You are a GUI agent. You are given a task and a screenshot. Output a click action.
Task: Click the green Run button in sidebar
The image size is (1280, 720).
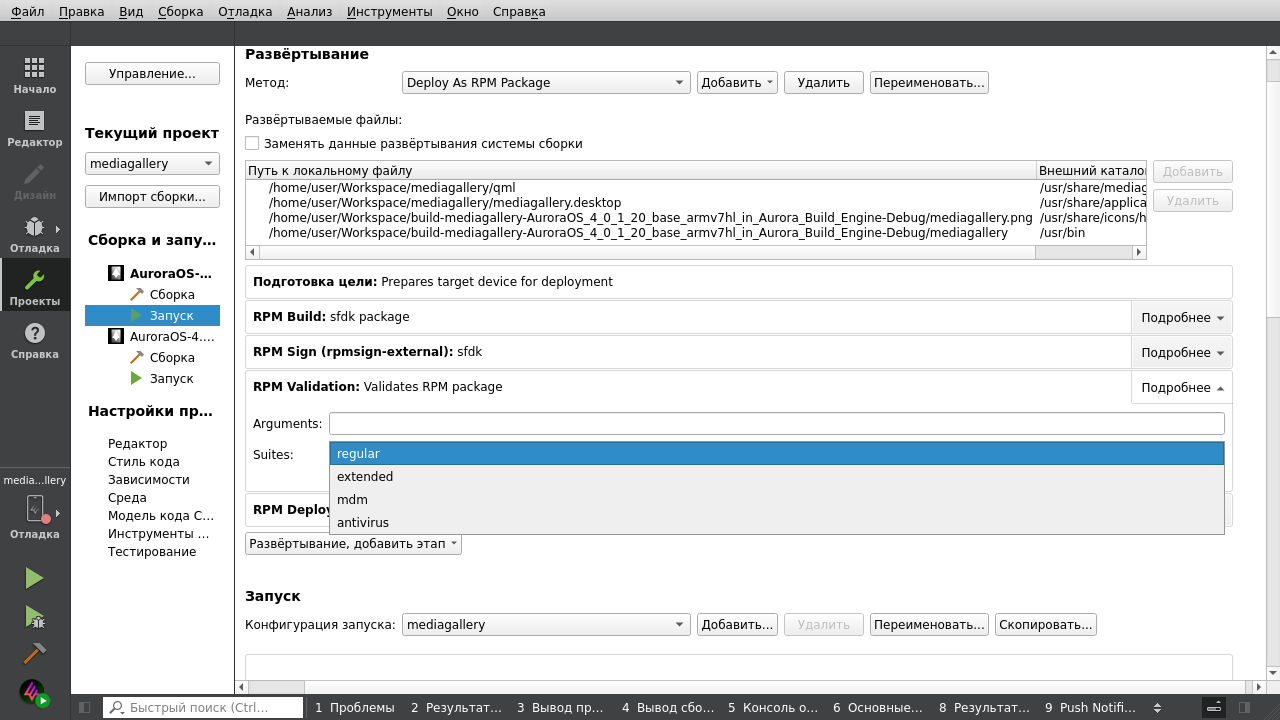point(34,578)
